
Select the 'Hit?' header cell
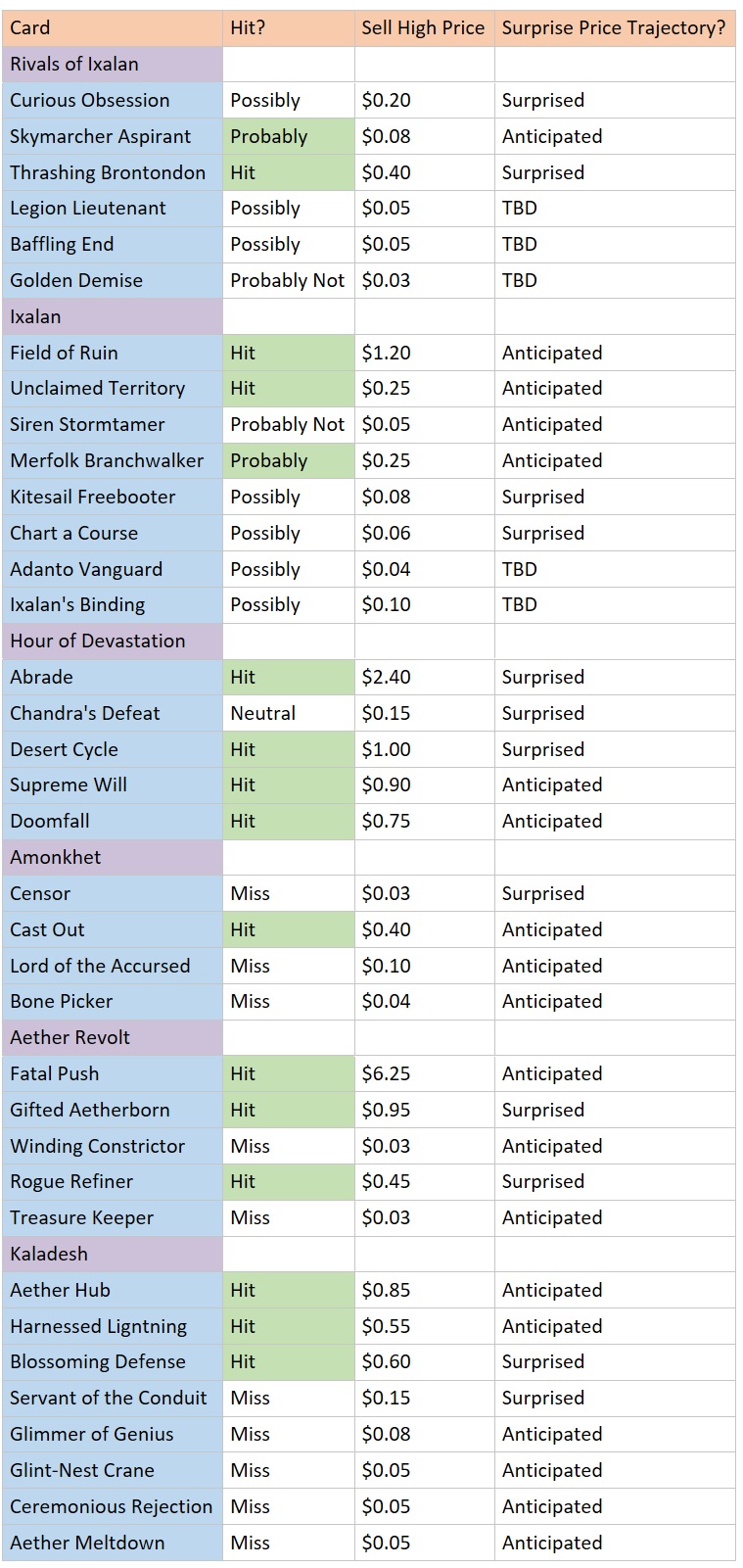(x=288, y=27)
